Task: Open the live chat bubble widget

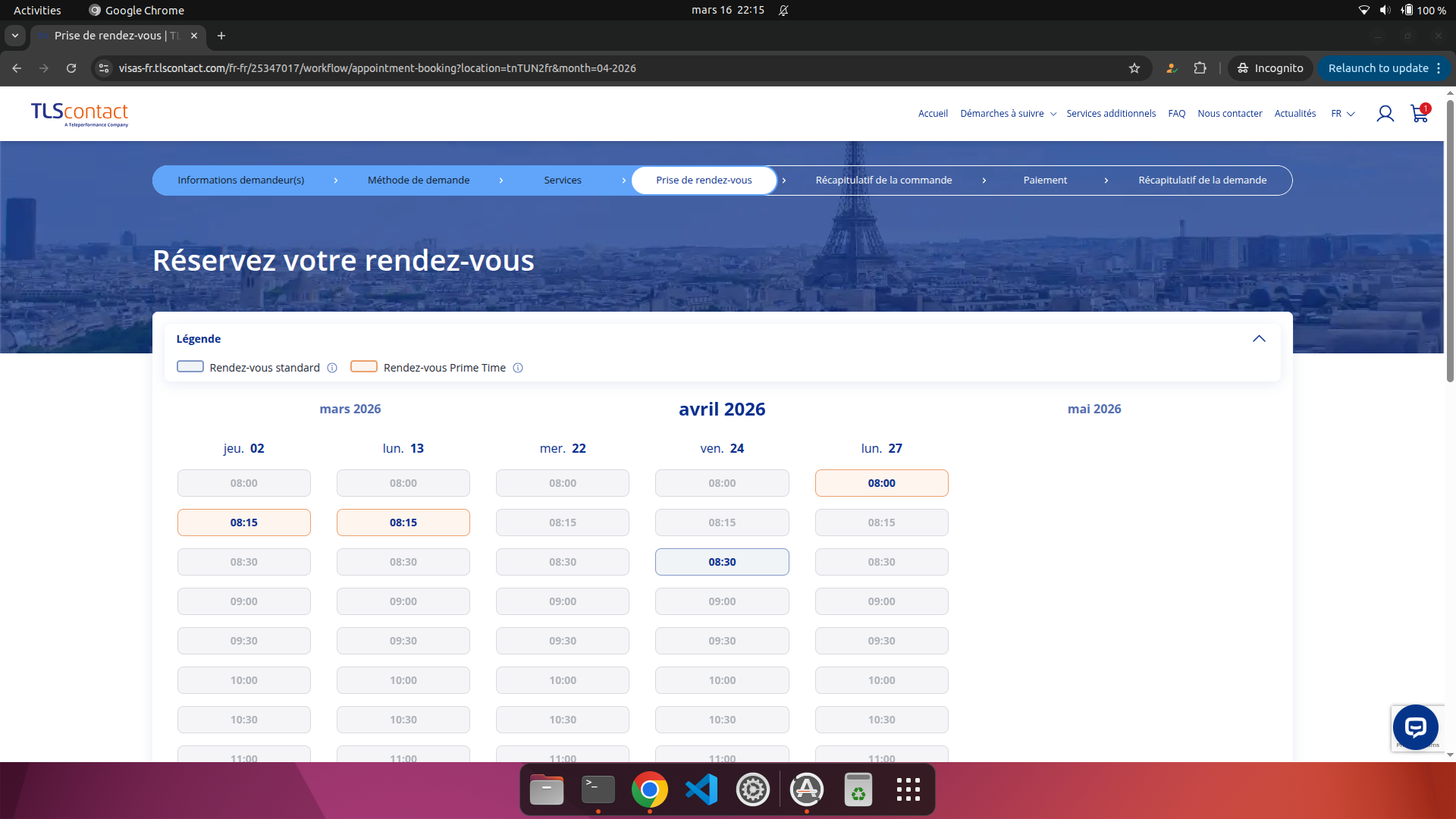Action: [1415, 727]
